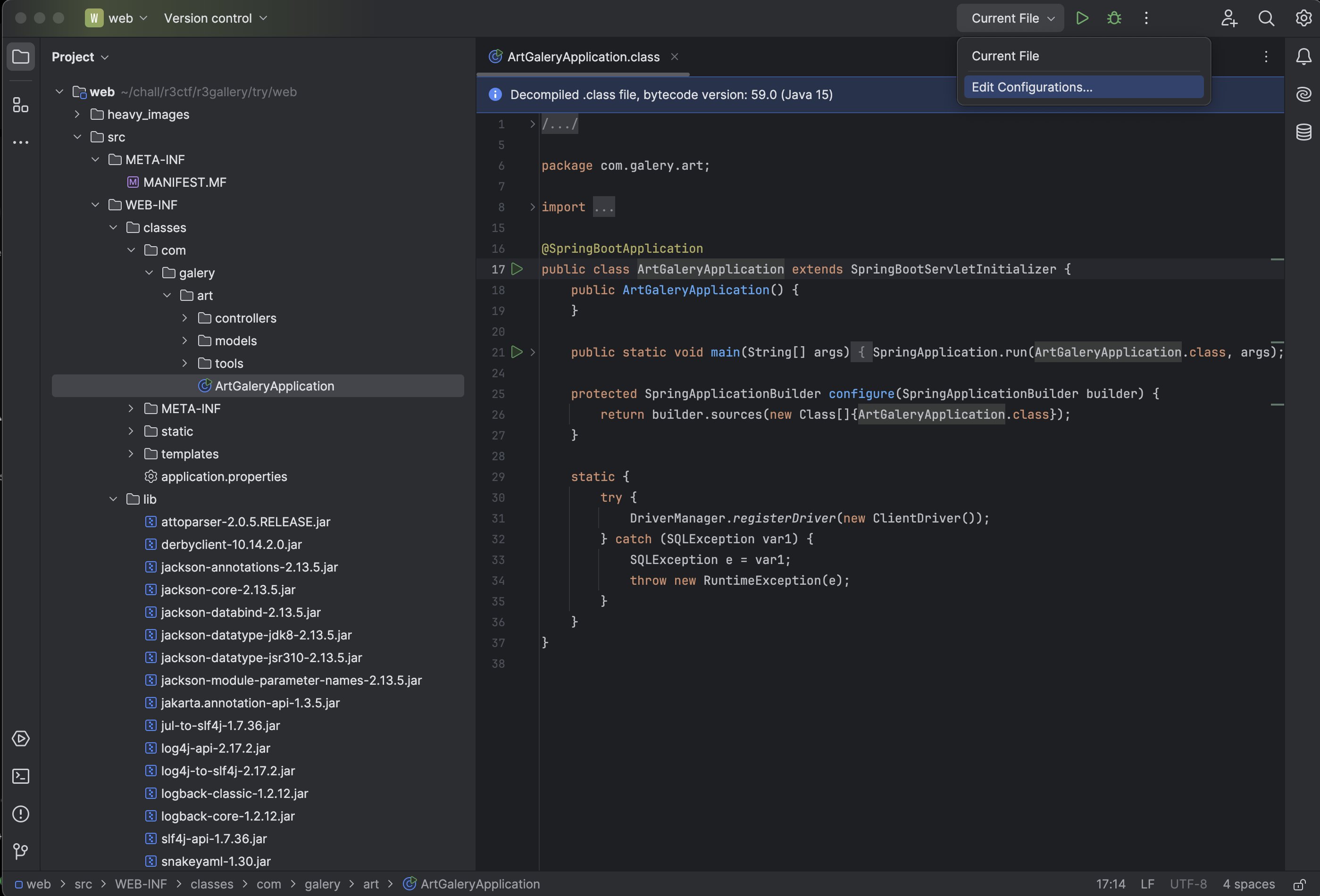Run the current file with green play button

point(1082,18)
